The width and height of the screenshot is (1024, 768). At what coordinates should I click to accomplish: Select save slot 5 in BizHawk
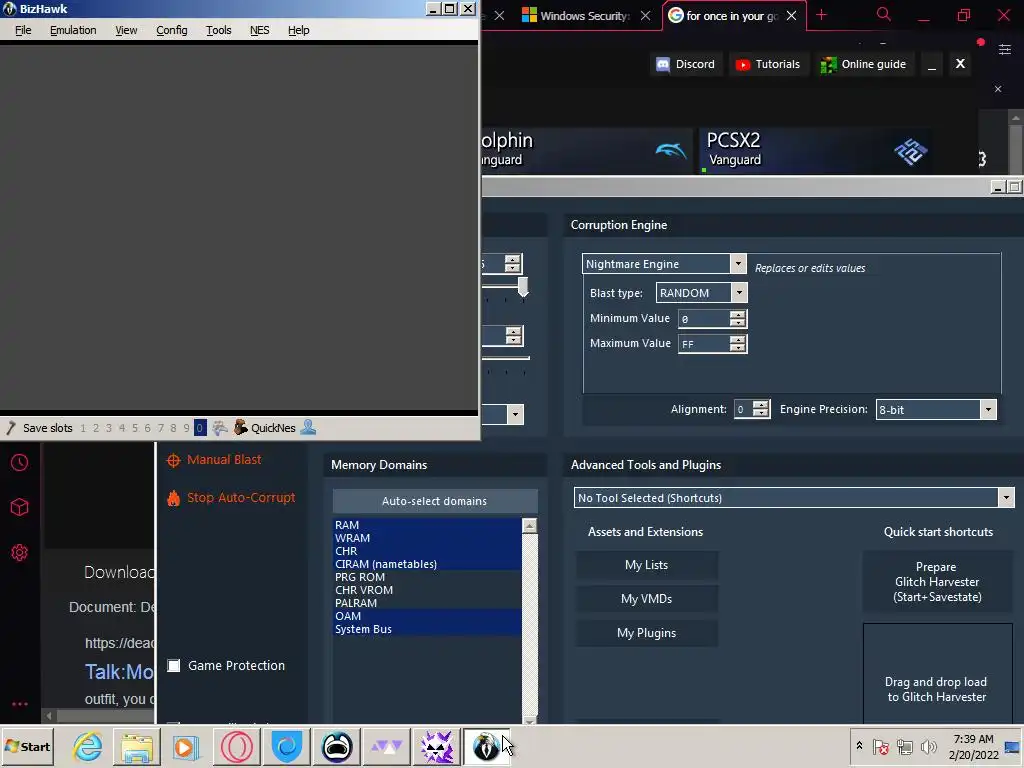click(135, 428)
